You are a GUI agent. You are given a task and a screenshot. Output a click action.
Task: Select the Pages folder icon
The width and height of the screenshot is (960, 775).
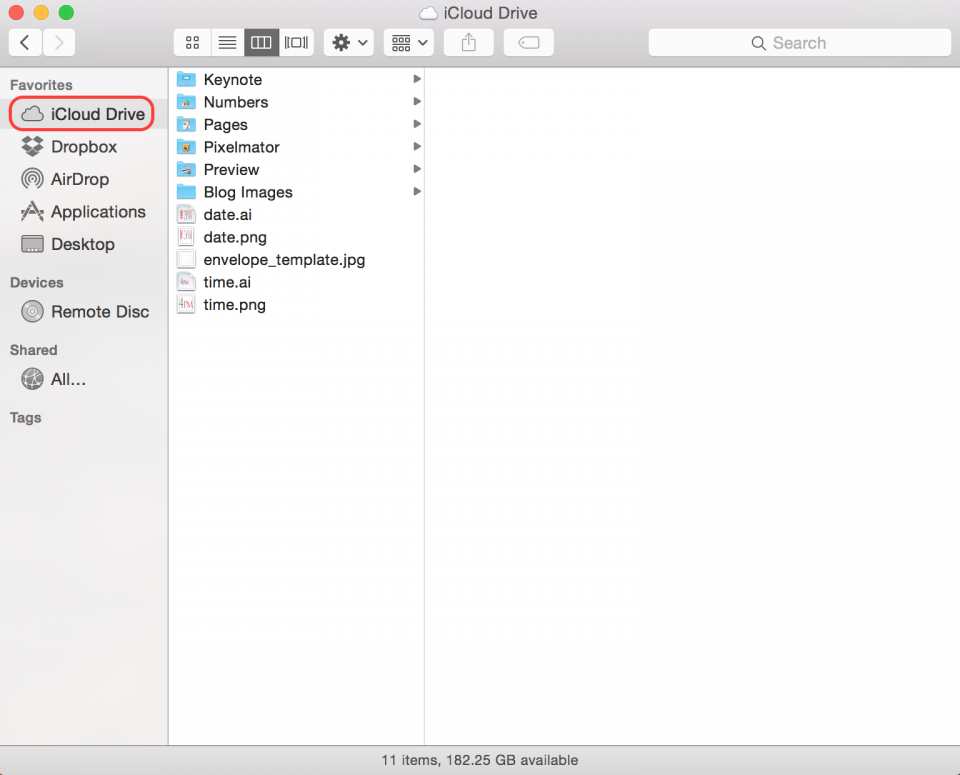tap(186, 124)
